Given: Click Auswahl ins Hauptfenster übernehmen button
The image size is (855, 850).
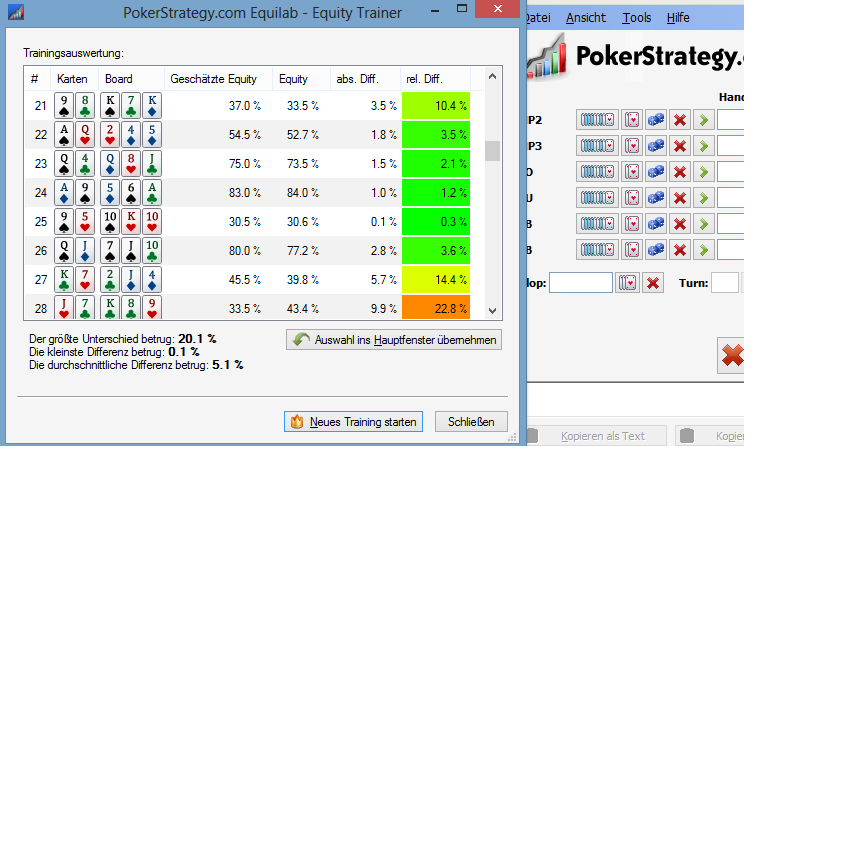Looking at the screenshot, I should 394,340.
